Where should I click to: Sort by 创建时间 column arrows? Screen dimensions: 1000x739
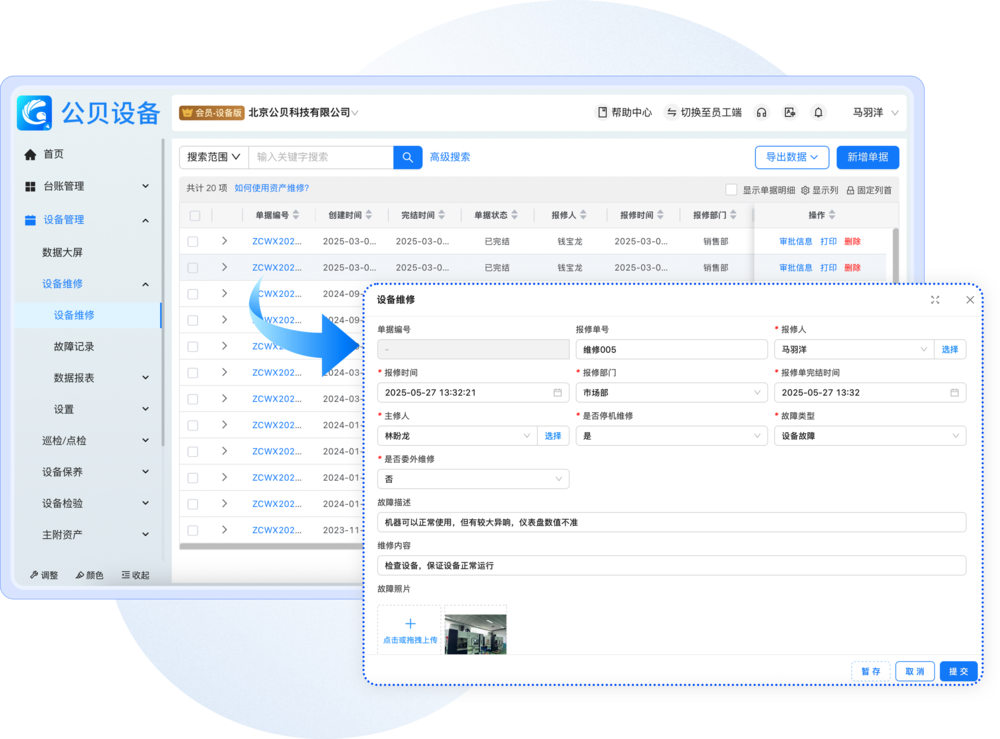pos(369,215)
